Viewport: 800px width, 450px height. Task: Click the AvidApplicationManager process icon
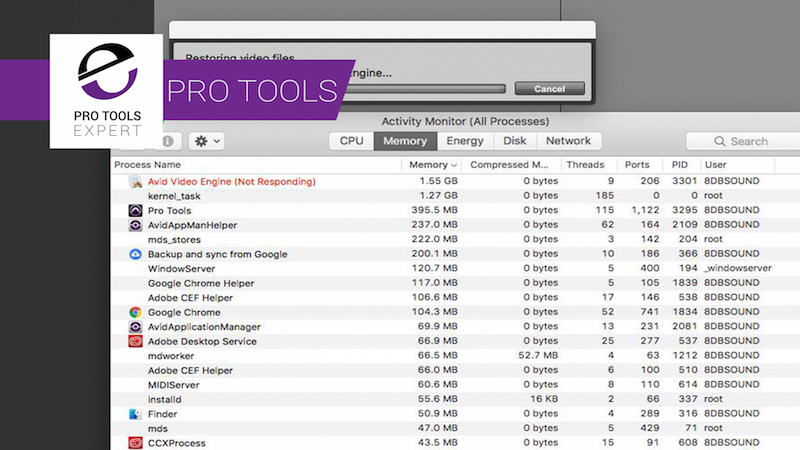point(135,327)
